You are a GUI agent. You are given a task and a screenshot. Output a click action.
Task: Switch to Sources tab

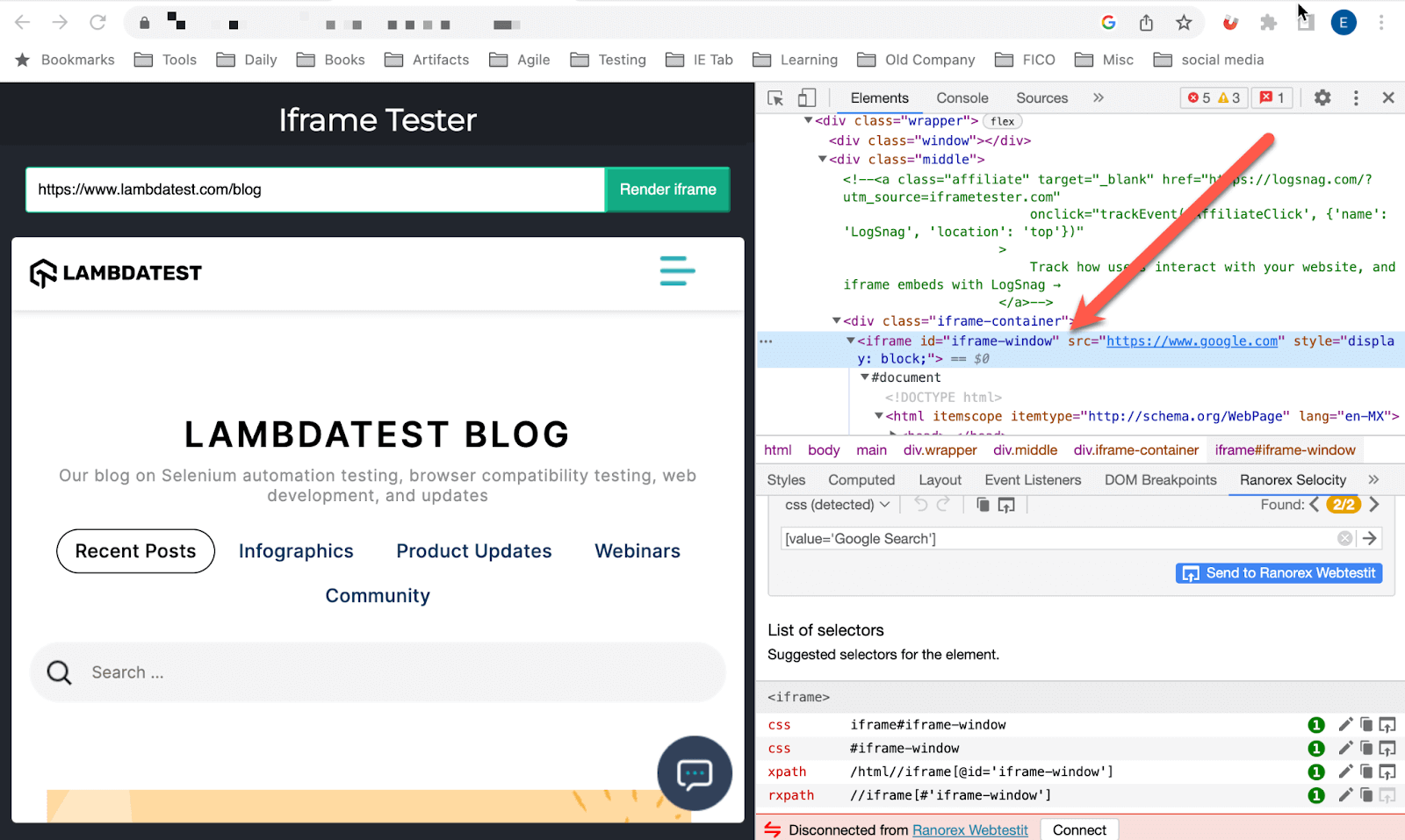(x=1042, y=98)
